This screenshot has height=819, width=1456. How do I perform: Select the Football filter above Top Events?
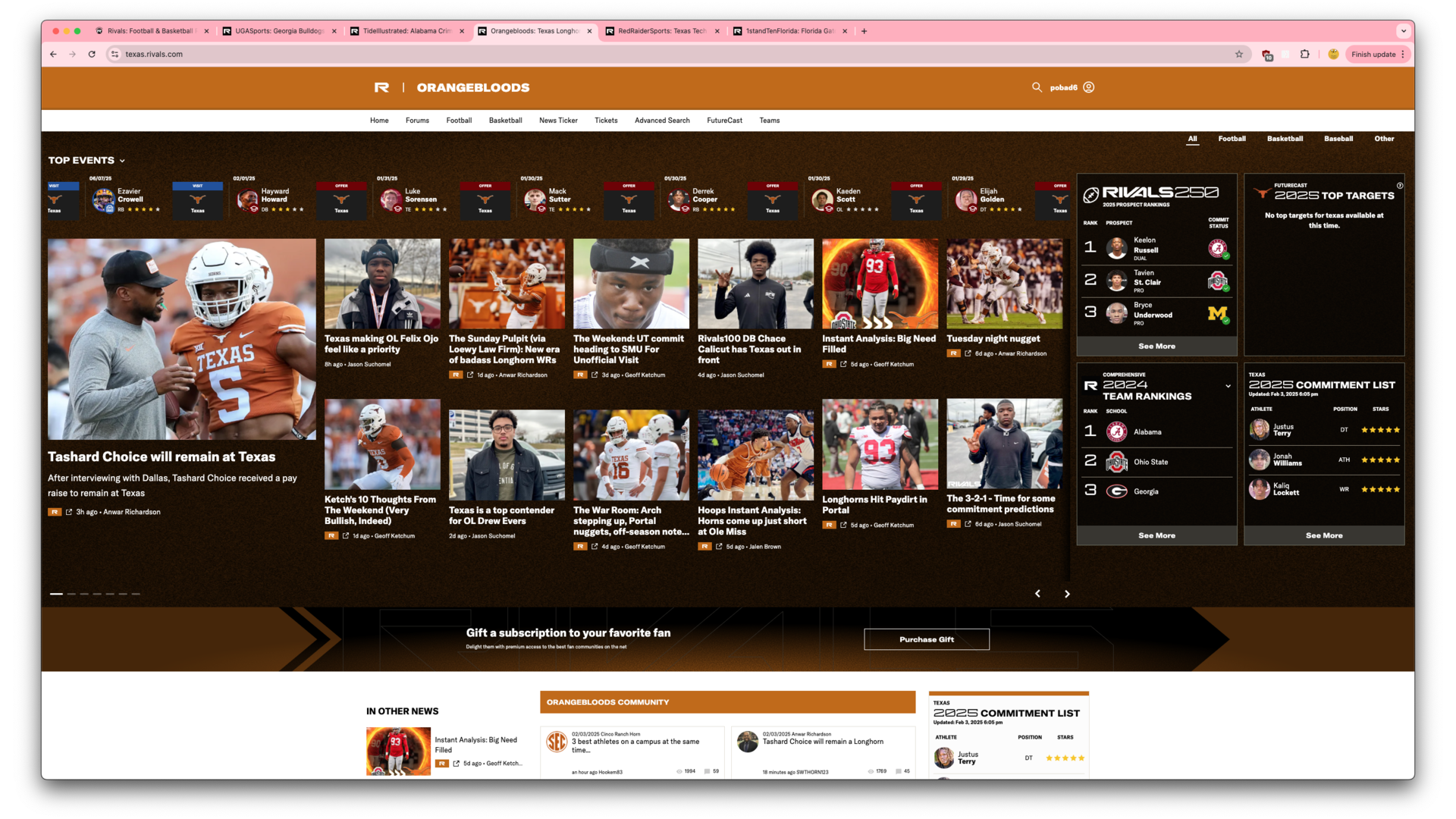pyautogui.click(x=1232, y=139)
